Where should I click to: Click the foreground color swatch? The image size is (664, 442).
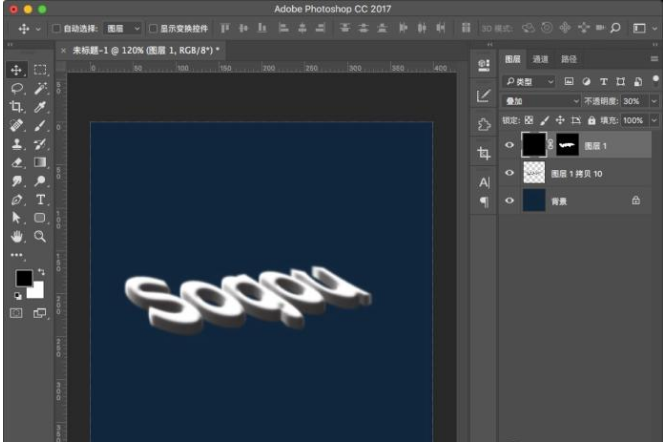point(22,277)
